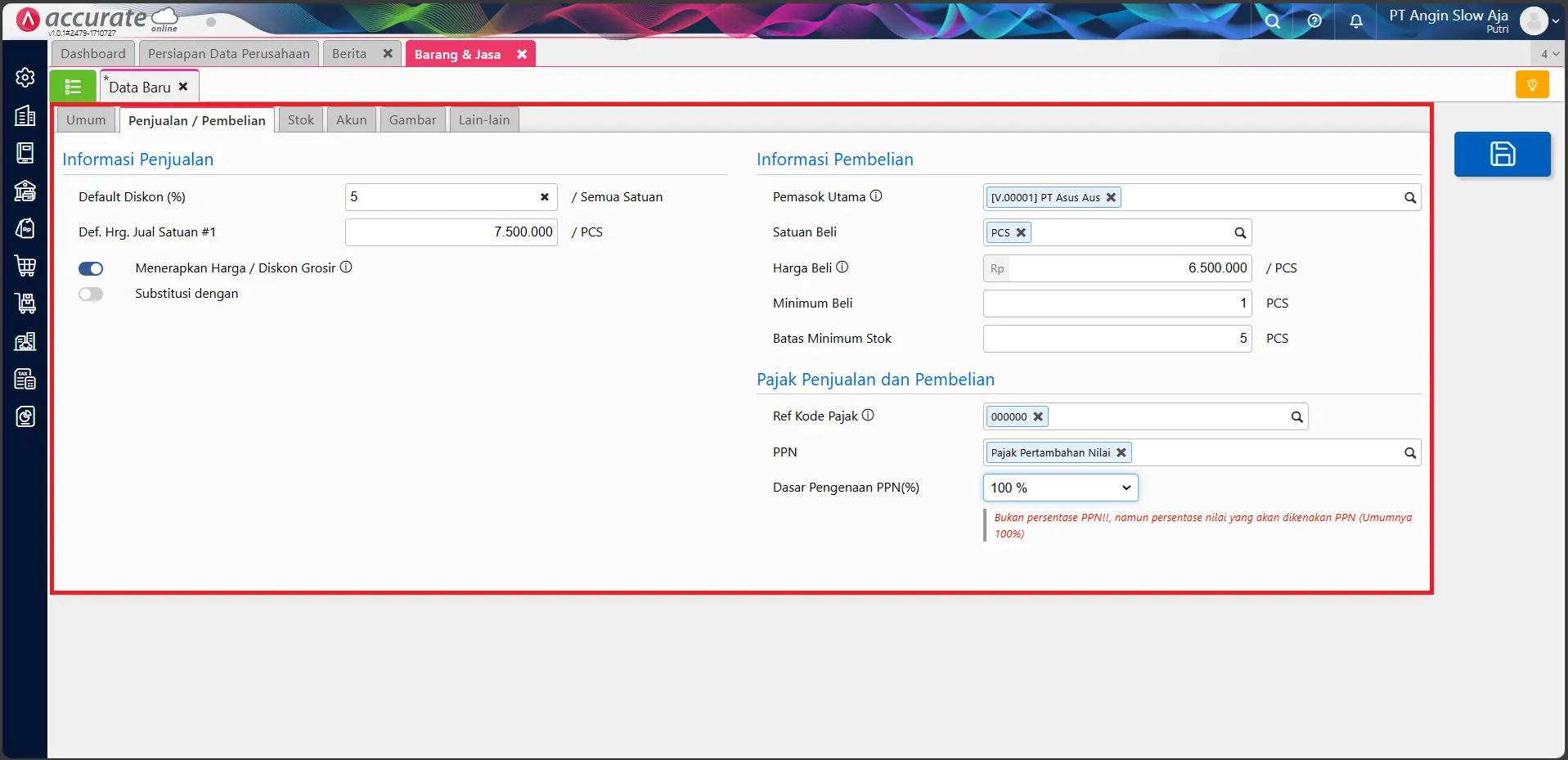Viewport: 1568px width, 760px height.
Task: Toggle the Substitusi dengan switch
Action: pos(91,295)
